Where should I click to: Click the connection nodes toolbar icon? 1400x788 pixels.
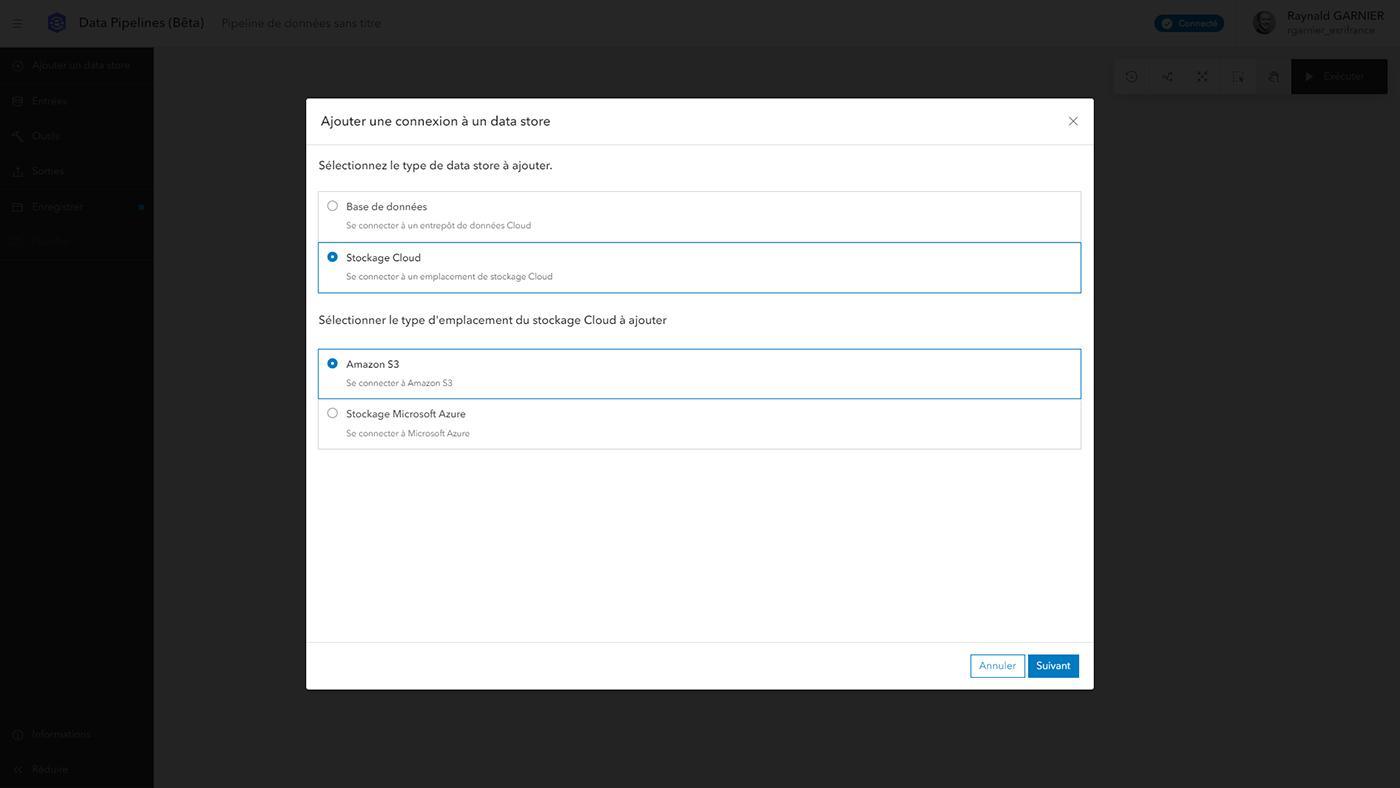click(1167, 77)
